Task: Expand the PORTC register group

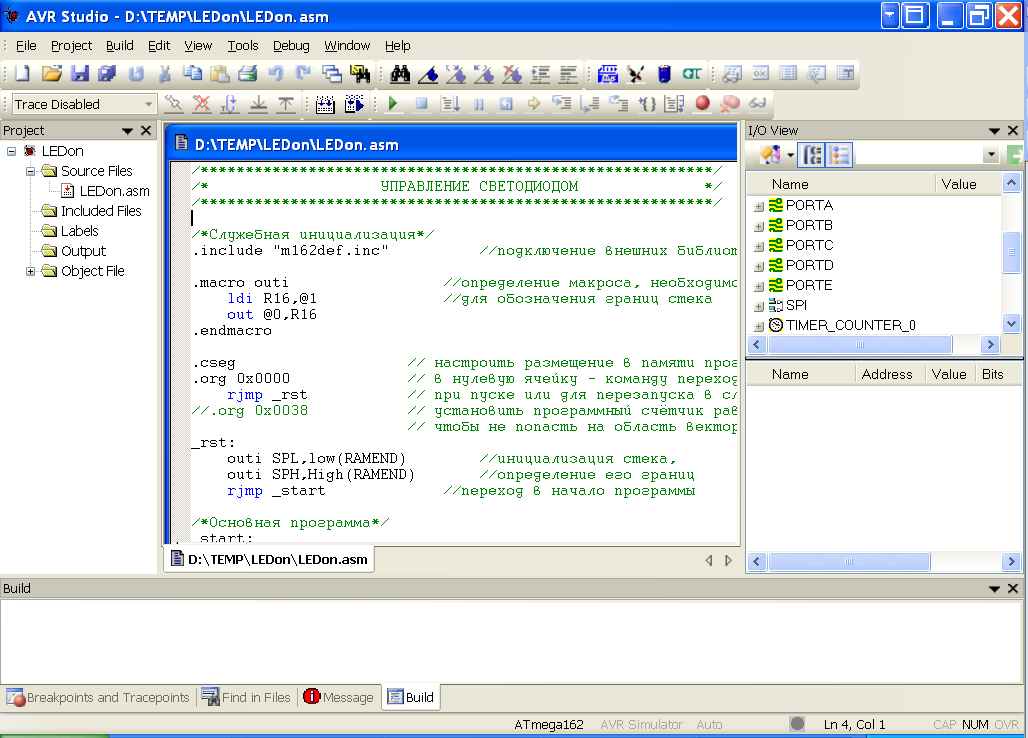Action: tap(759, 246)
